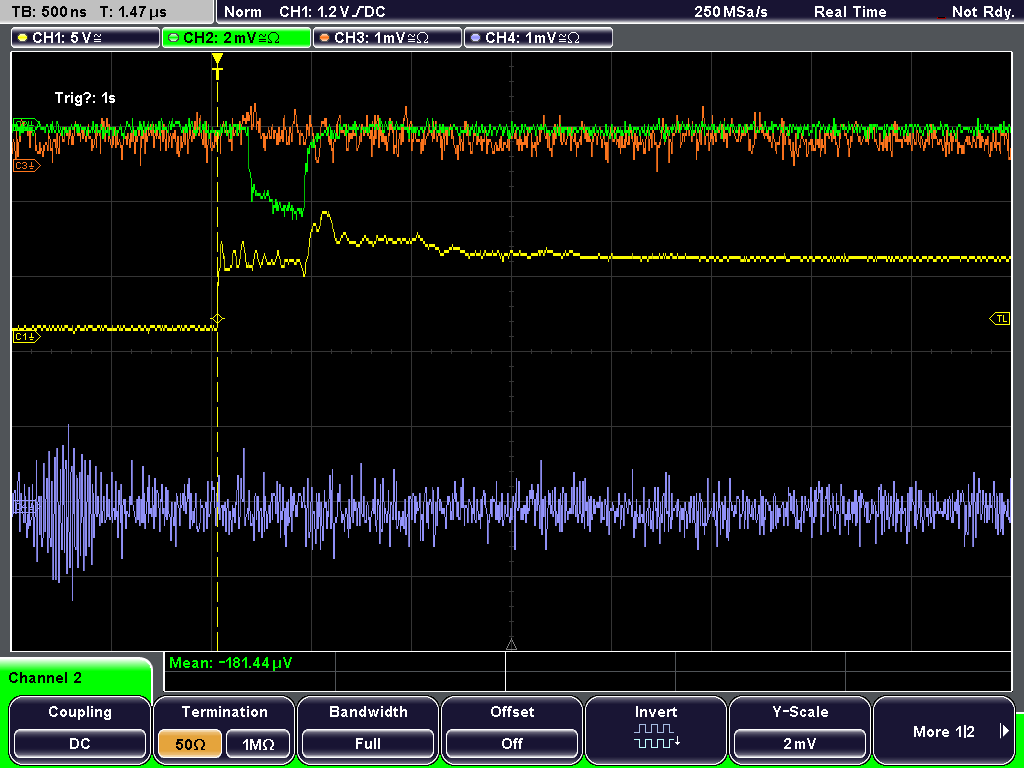Open the Y-Scale 2 mV setting
1024x768 pixels.
tap(799, 743)
